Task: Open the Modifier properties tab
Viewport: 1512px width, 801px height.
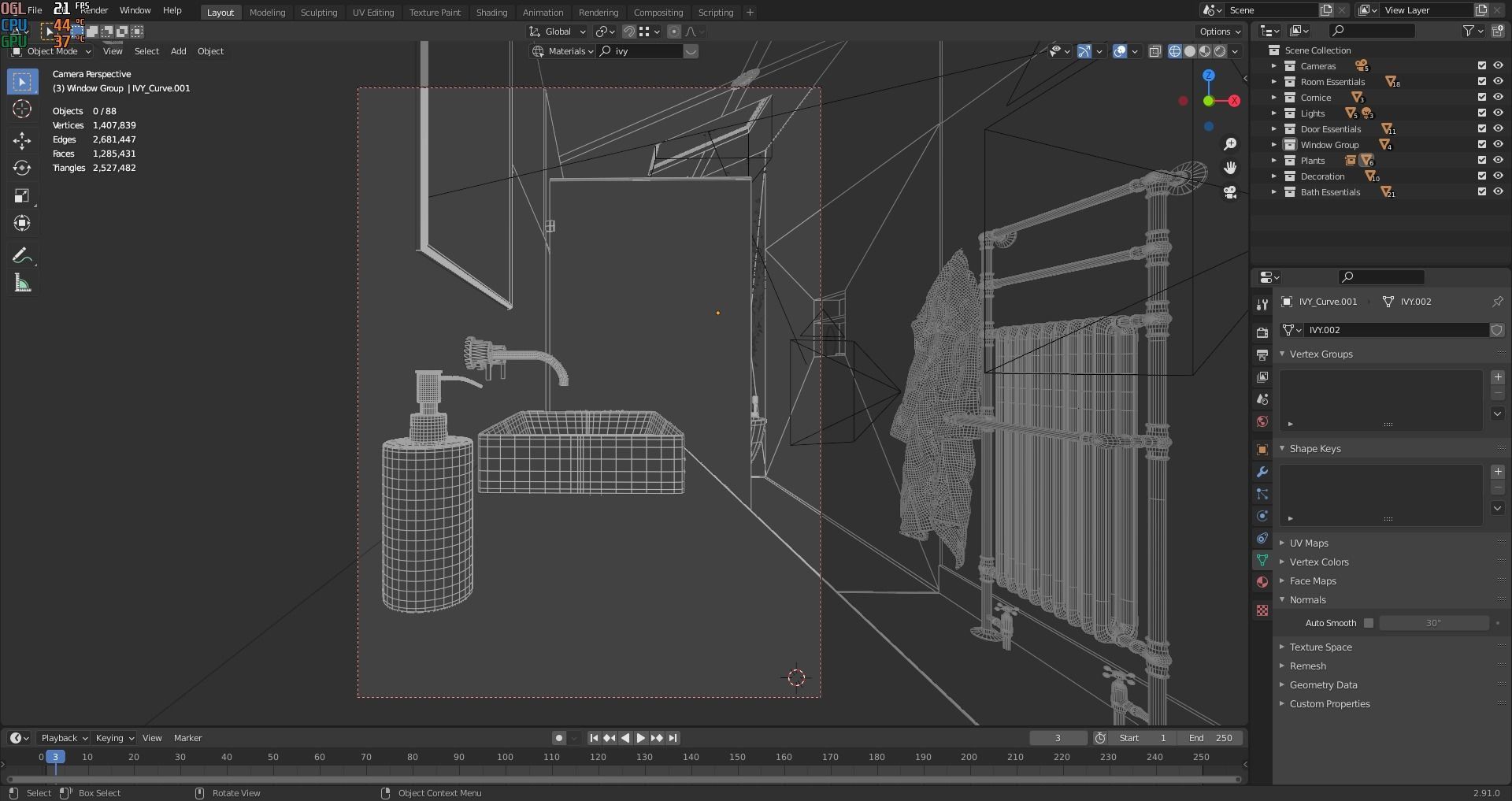Action: (1262, 471)
